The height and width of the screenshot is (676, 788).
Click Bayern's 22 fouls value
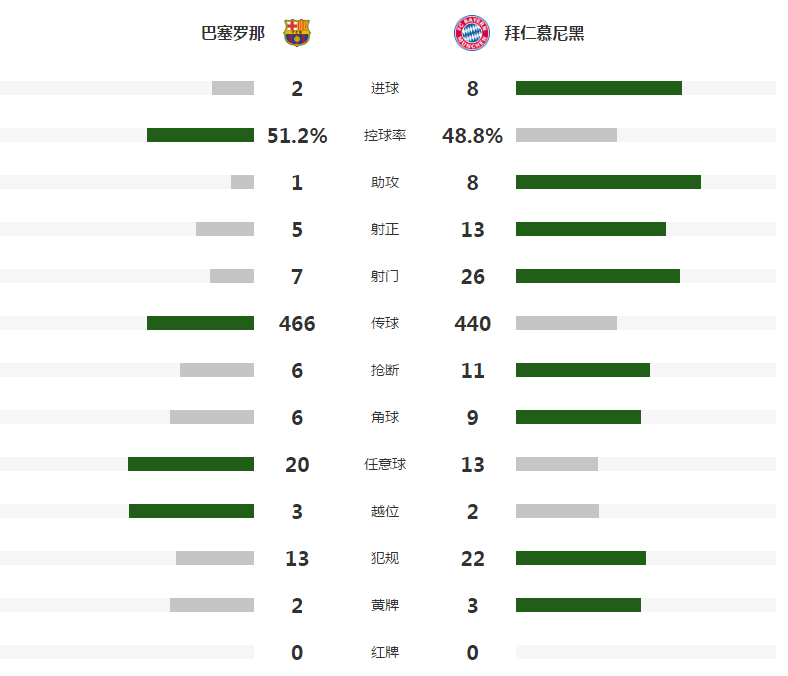click(x=473, y=559)
